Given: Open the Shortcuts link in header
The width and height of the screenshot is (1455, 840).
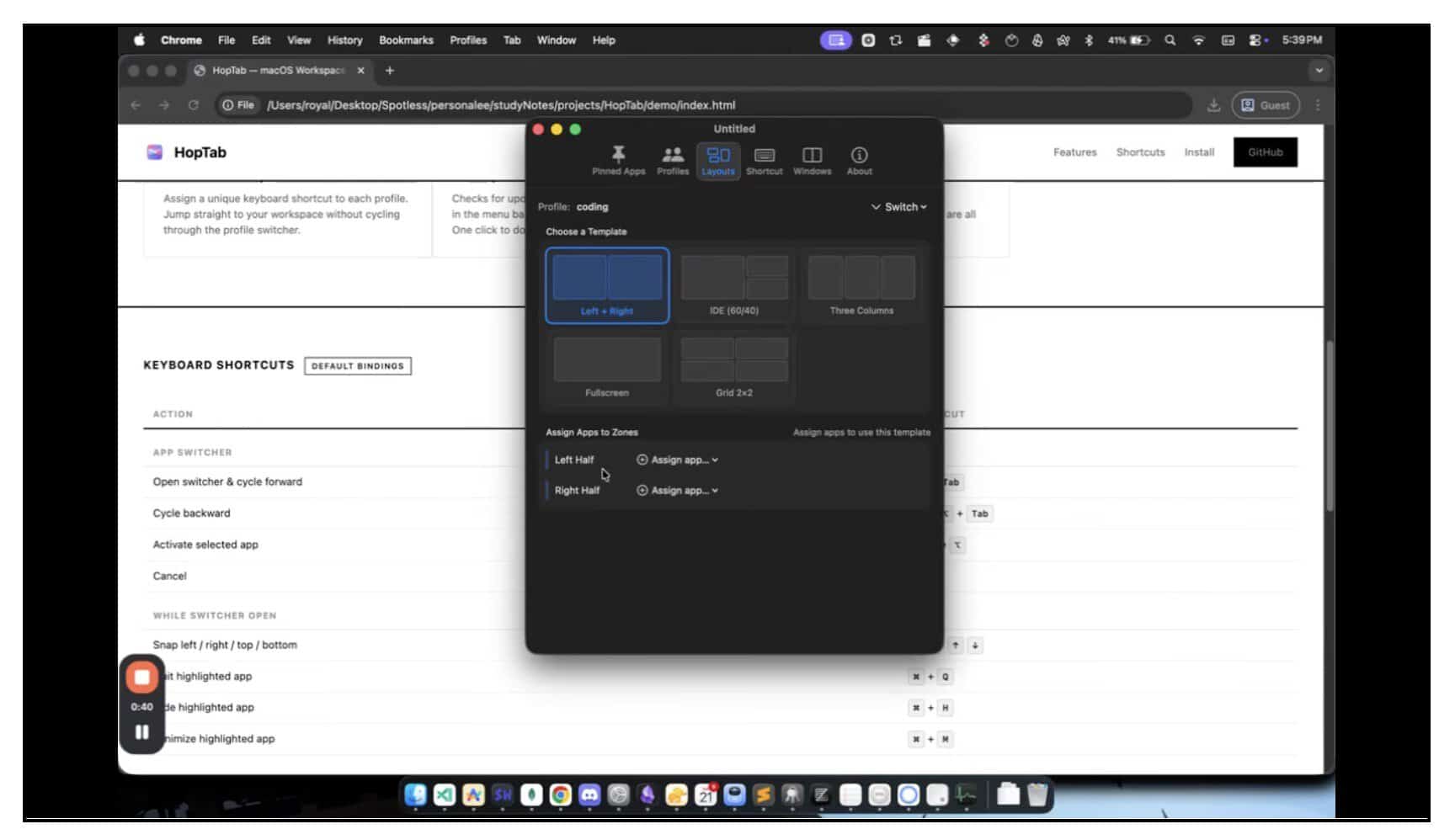Looking at the screenshot, I should click(1140, 152).
